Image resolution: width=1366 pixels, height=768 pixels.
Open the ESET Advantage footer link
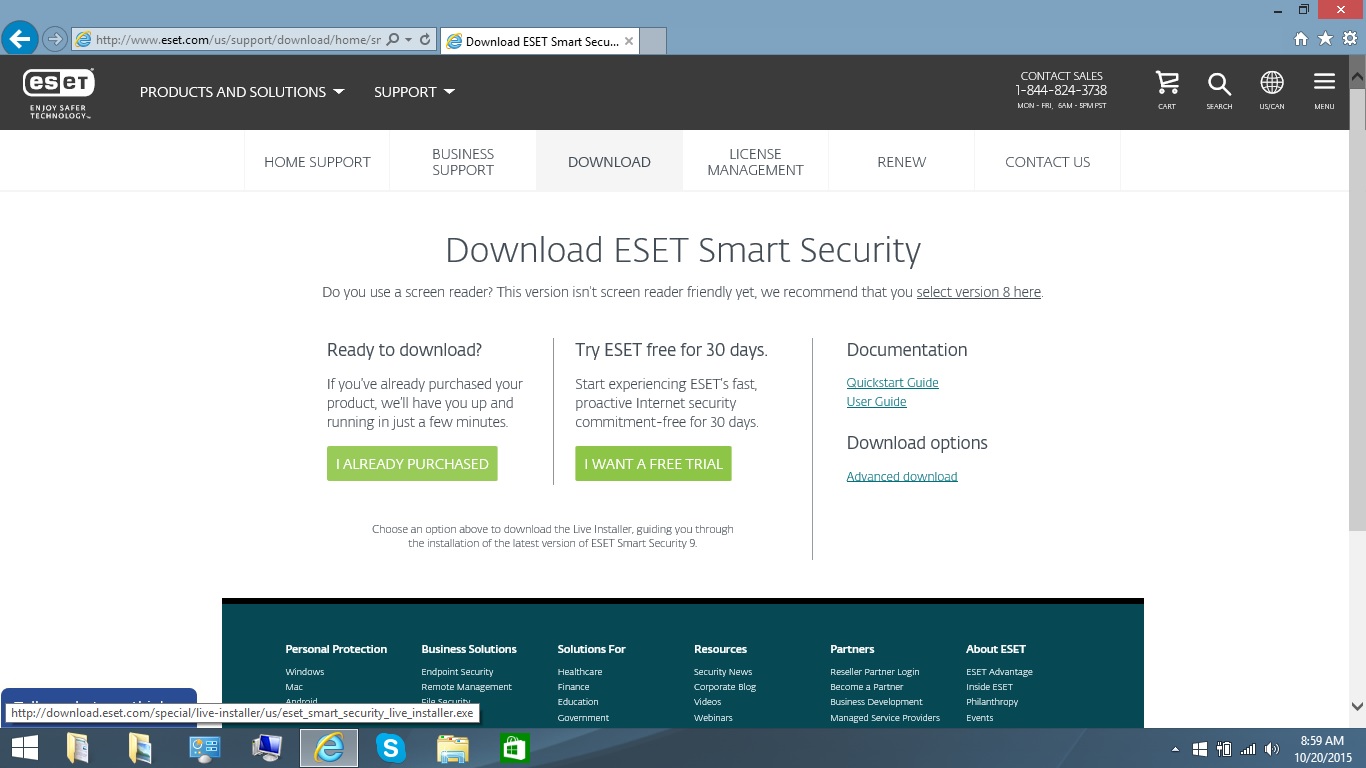(999, 672)
